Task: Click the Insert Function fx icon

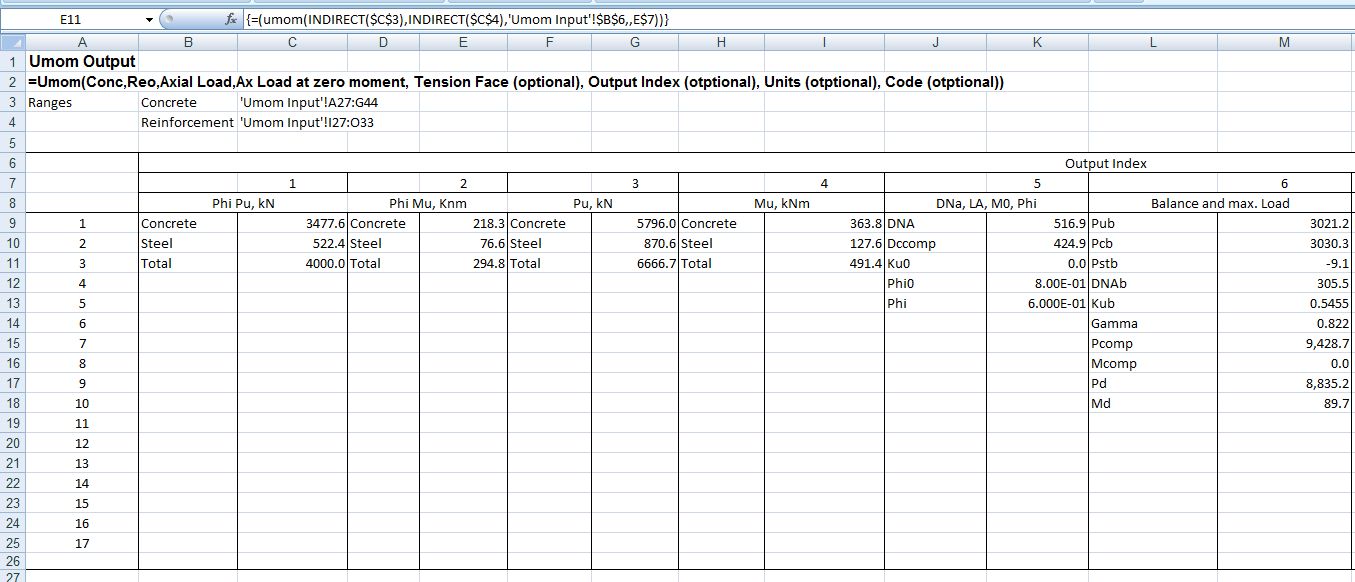Action: tap(230, 20)
